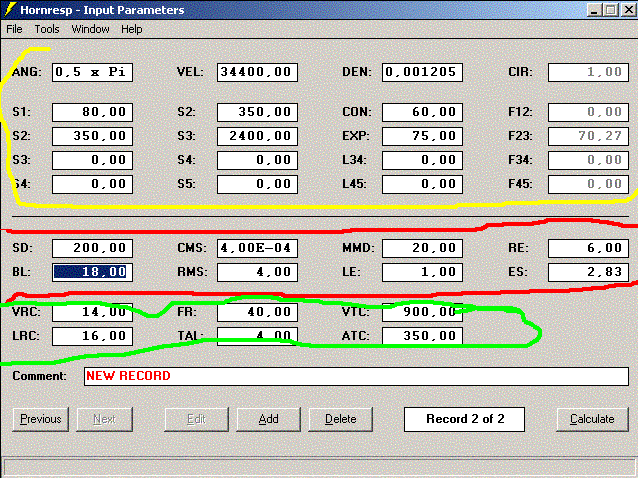Click the ES field showing 2,83
The width and height of the screenshot is (638, 478).
[x=588, y=272]
